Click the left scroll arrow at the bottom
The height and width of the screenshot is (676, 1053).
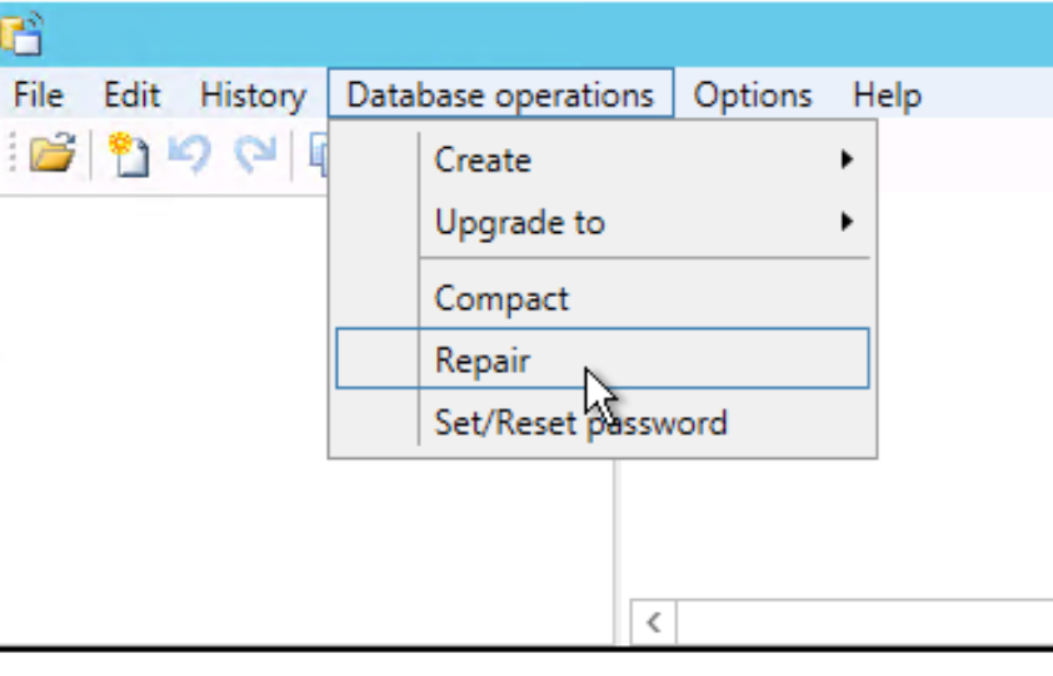click(651, 620)
